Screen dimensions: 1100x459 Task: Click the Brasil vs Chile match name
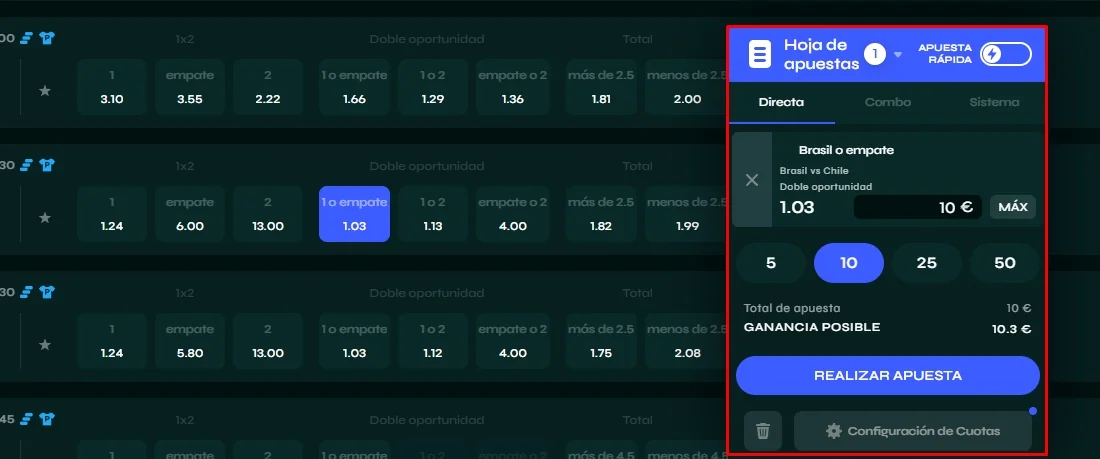coord(814,171)
